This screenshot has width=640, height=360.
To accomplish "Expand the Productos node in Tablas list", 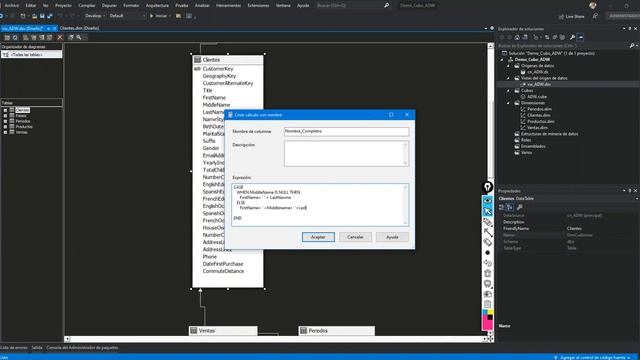I will coord(5,127).
